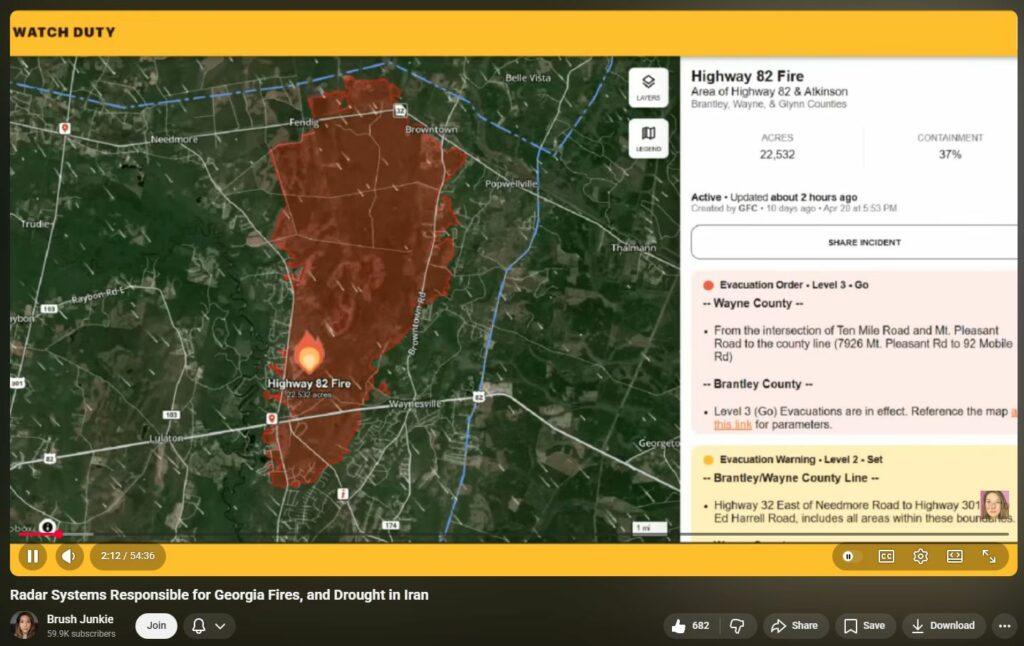Click the Evacuation Order Level 3 Go header
The image size is (1024, 646).
click(793, 285)
